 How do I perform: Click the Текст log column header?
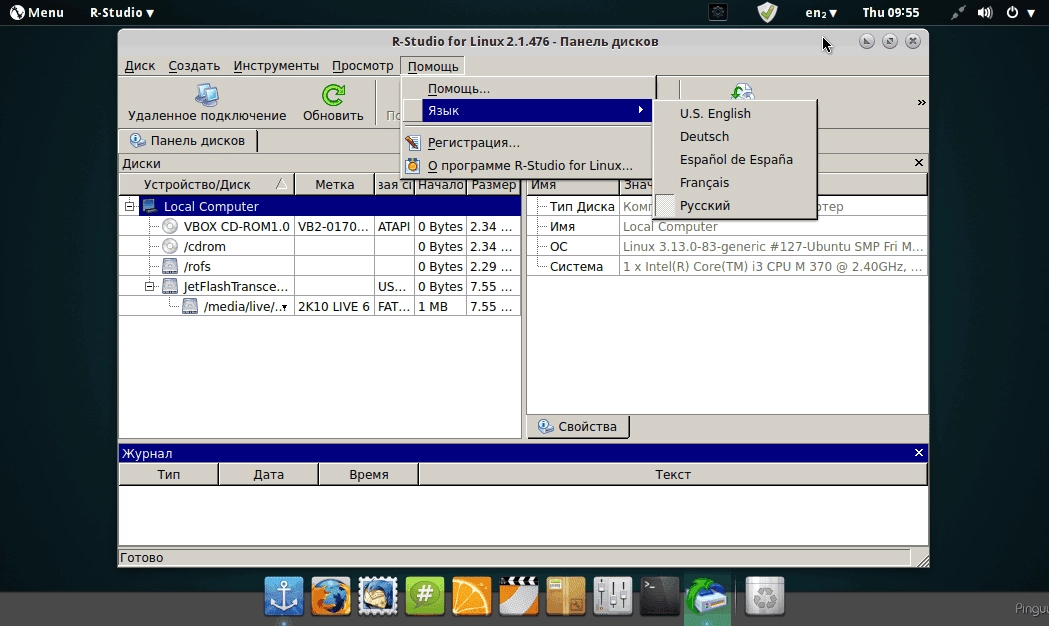[672, 474]
